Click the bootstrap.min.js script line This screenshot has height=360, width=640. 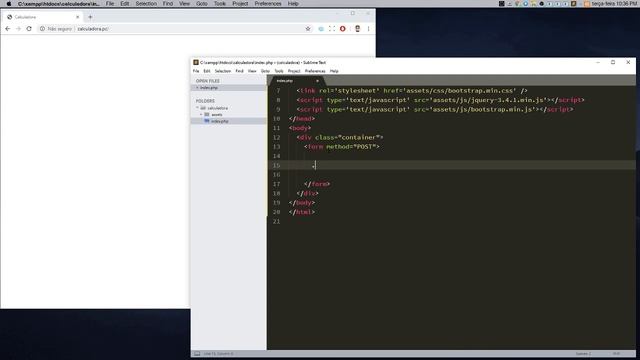point(435,109)
